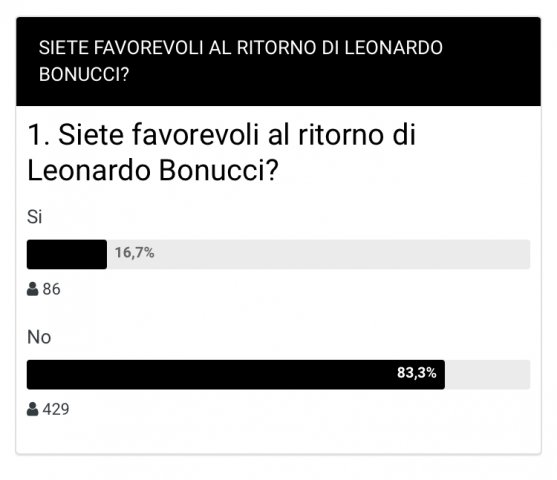The width and height of the screenshot is (557, 480).
Task: Click the 429 vote count
Action: pos(56,409)
